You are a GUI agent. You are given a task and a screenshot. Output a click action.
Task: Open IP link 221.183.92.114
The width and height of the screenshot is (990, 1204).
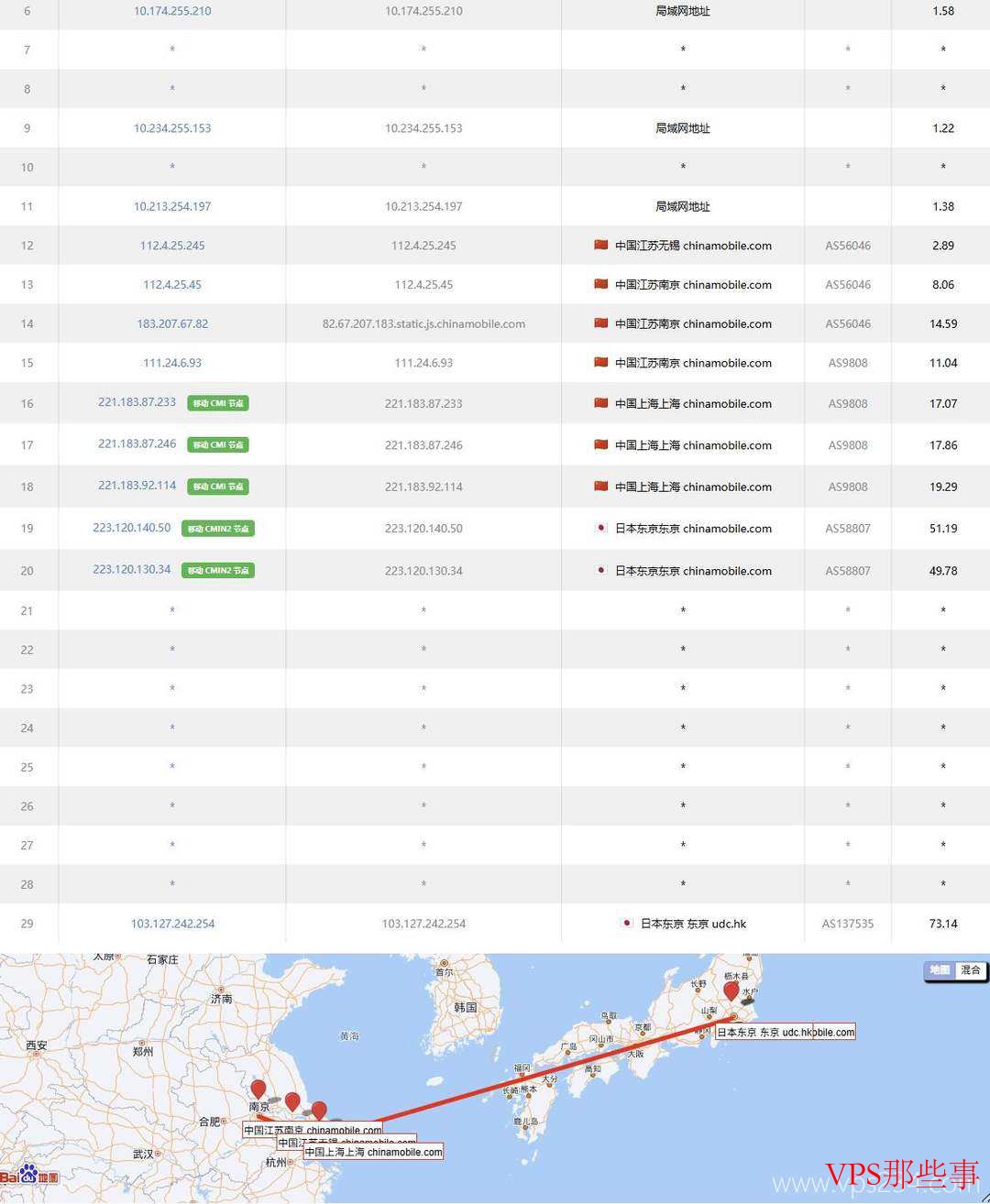(137, 486)
